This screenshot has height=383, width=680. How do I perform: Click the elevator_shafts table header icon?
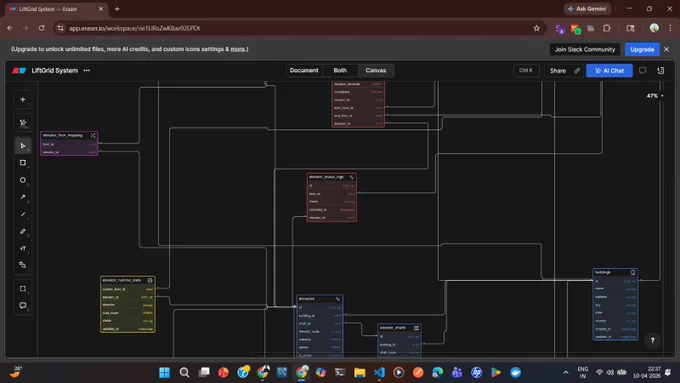pos(416,327)
